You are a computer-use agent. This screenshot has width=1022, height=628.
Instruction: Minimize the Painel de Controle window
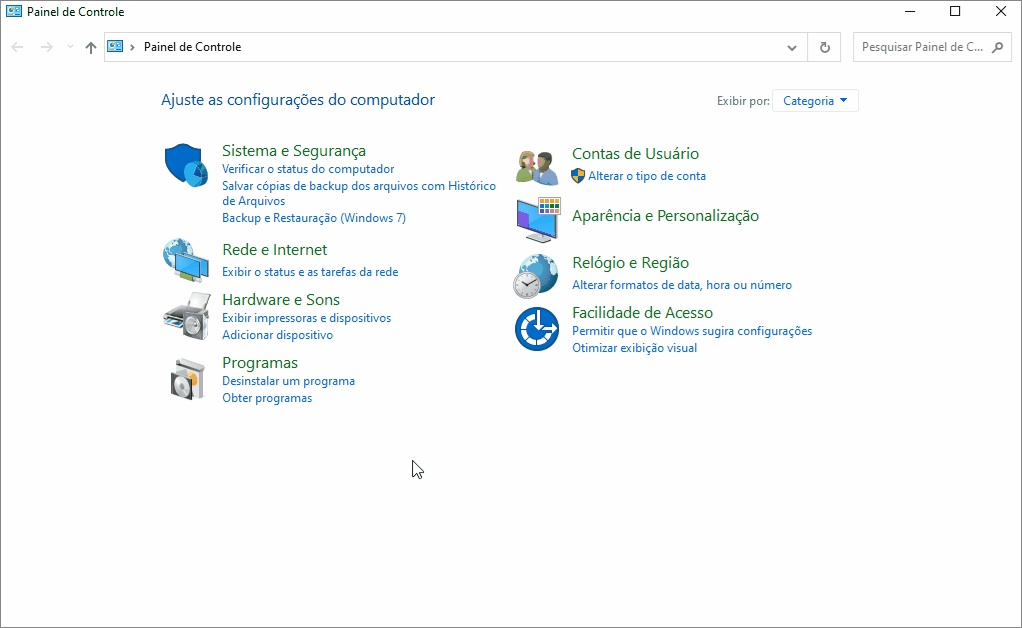click(911, 12)
